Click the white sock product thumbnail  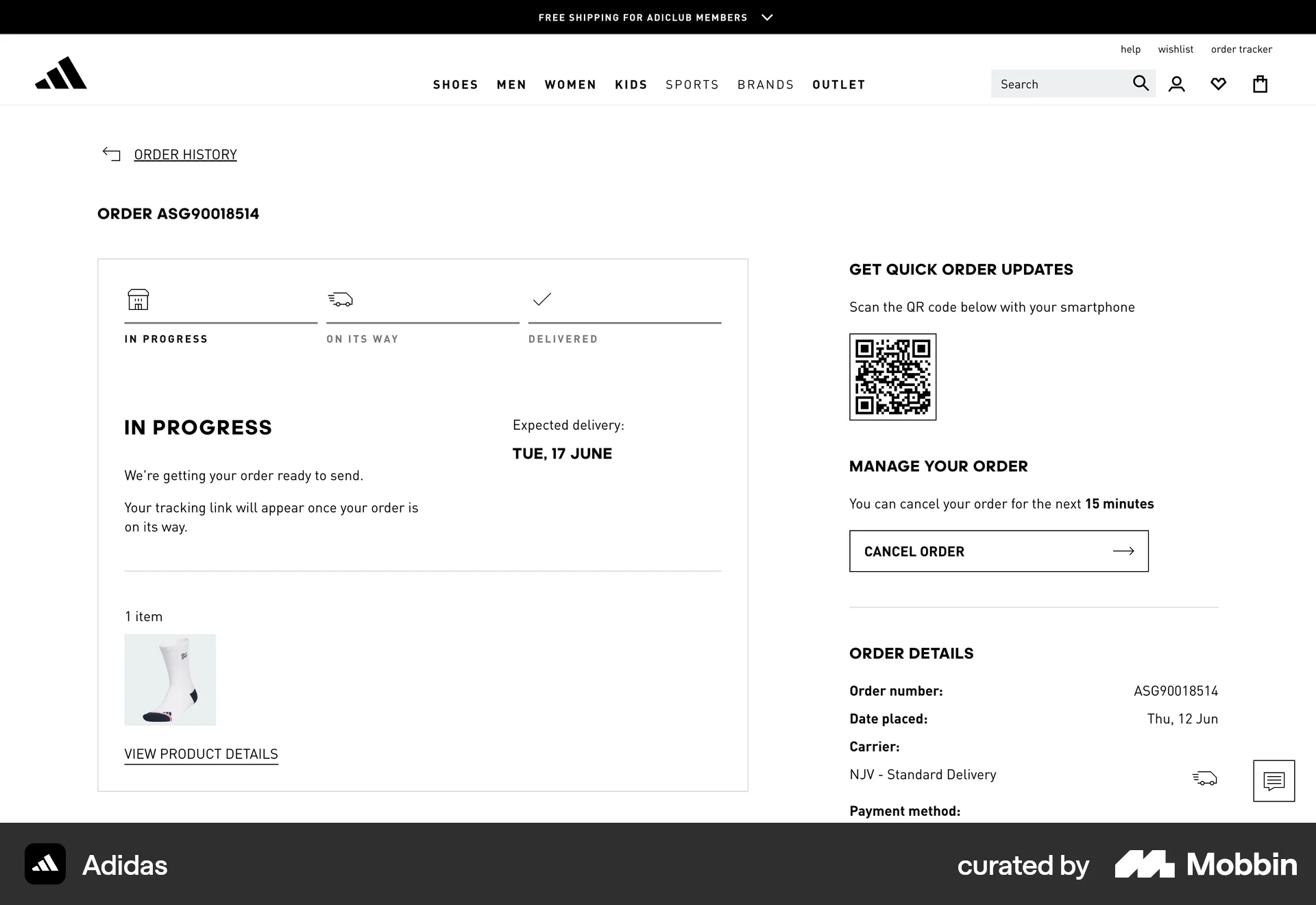[x=169, y=679]
